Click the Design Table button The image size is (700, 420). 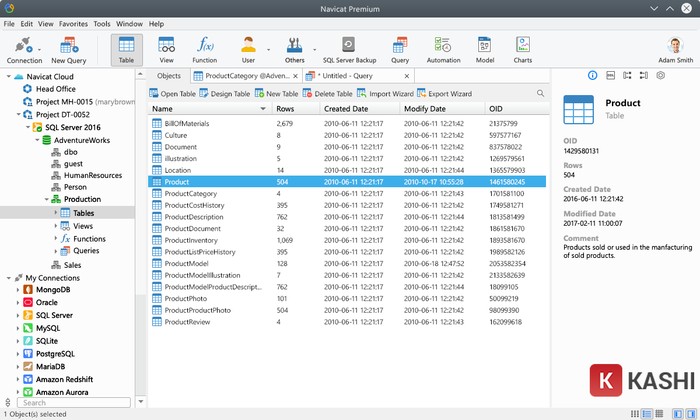(224, 93)
